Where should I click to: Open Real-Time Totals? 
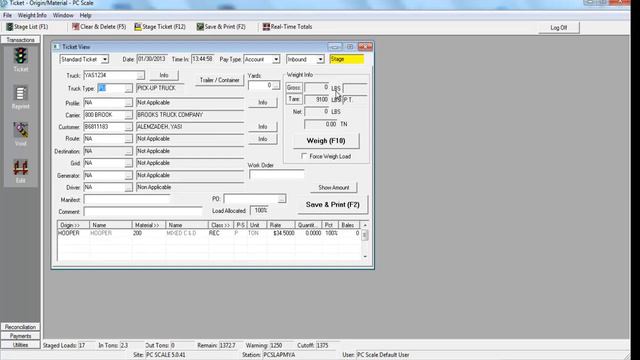point(287,27)
